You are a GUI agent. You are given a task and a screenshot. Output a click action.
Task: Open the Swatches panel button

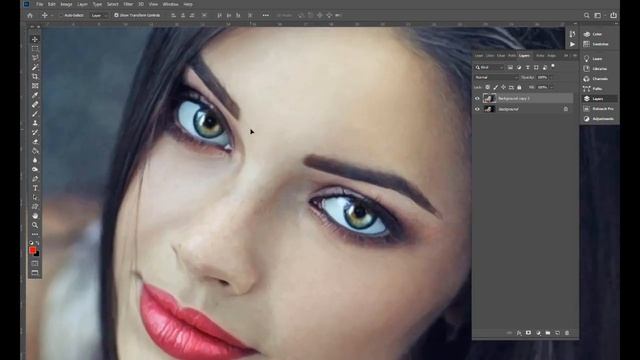(x=599, y=44)
